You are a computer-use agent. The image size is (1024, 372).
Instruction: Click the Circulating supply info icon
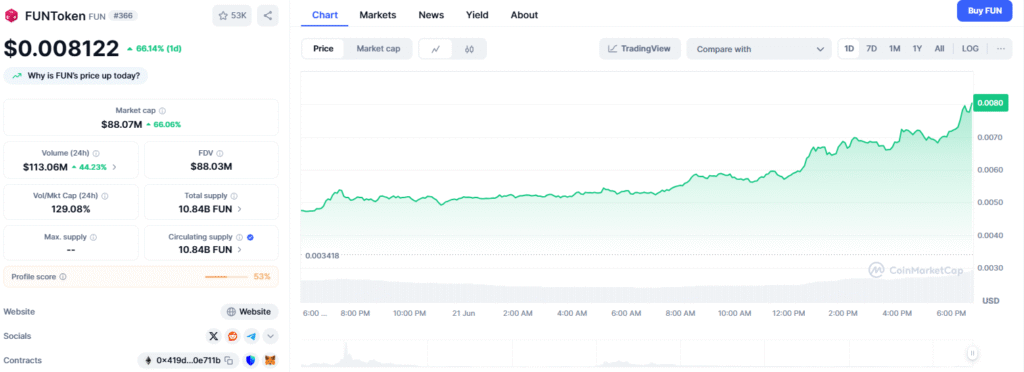(x=240, y=238)
